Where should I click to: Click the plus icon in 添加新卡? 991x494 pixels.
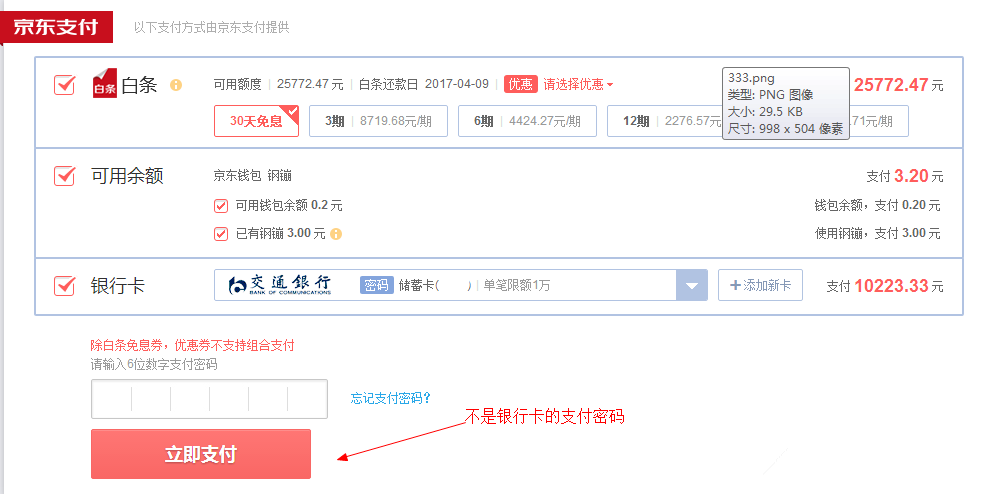click(x=735, y=285)
